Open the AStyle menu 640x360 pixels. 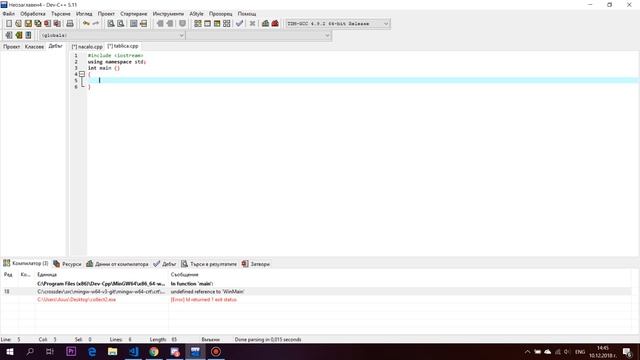pos(196,14)
